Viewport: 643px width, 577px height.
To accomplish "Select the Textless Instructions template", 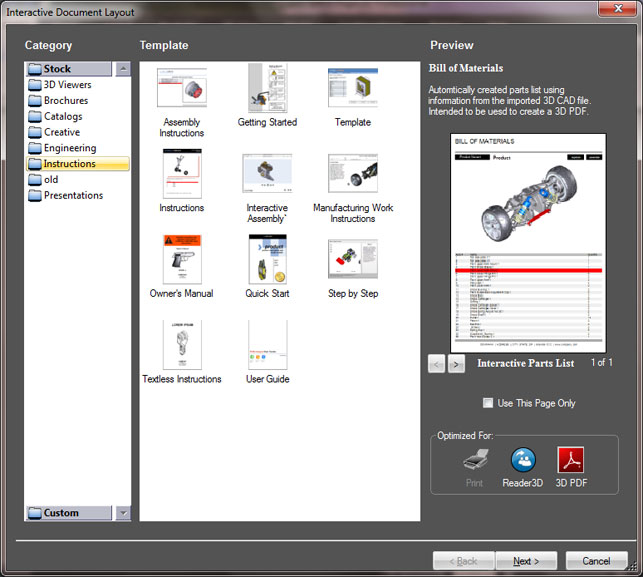I will coord(182,346).
